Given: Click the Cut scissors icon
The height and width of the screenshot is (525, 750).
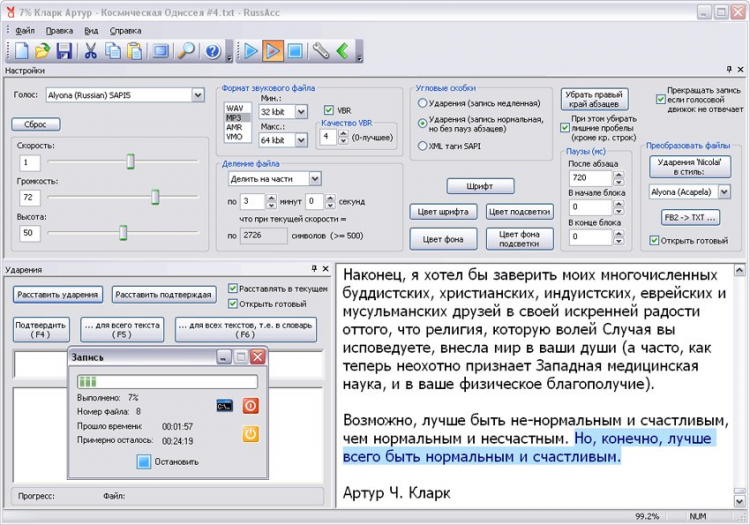Looking at the screenshot, I should pos(90,51).
